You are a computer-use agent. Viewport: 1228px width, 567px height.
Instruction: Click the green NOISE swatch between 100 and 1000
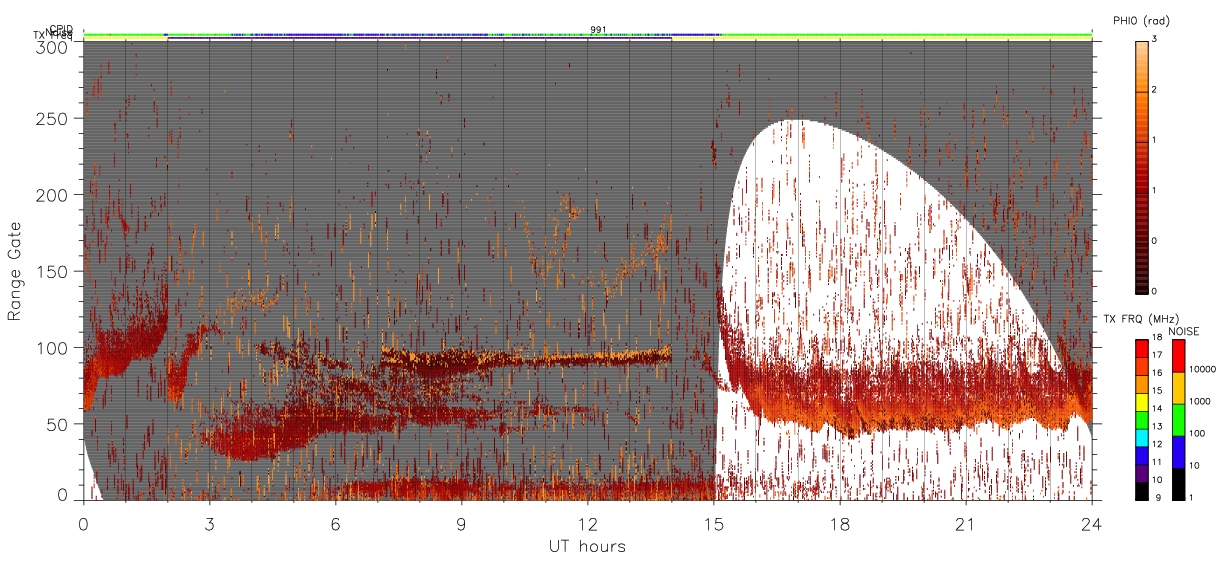(x=1178, y=420)
